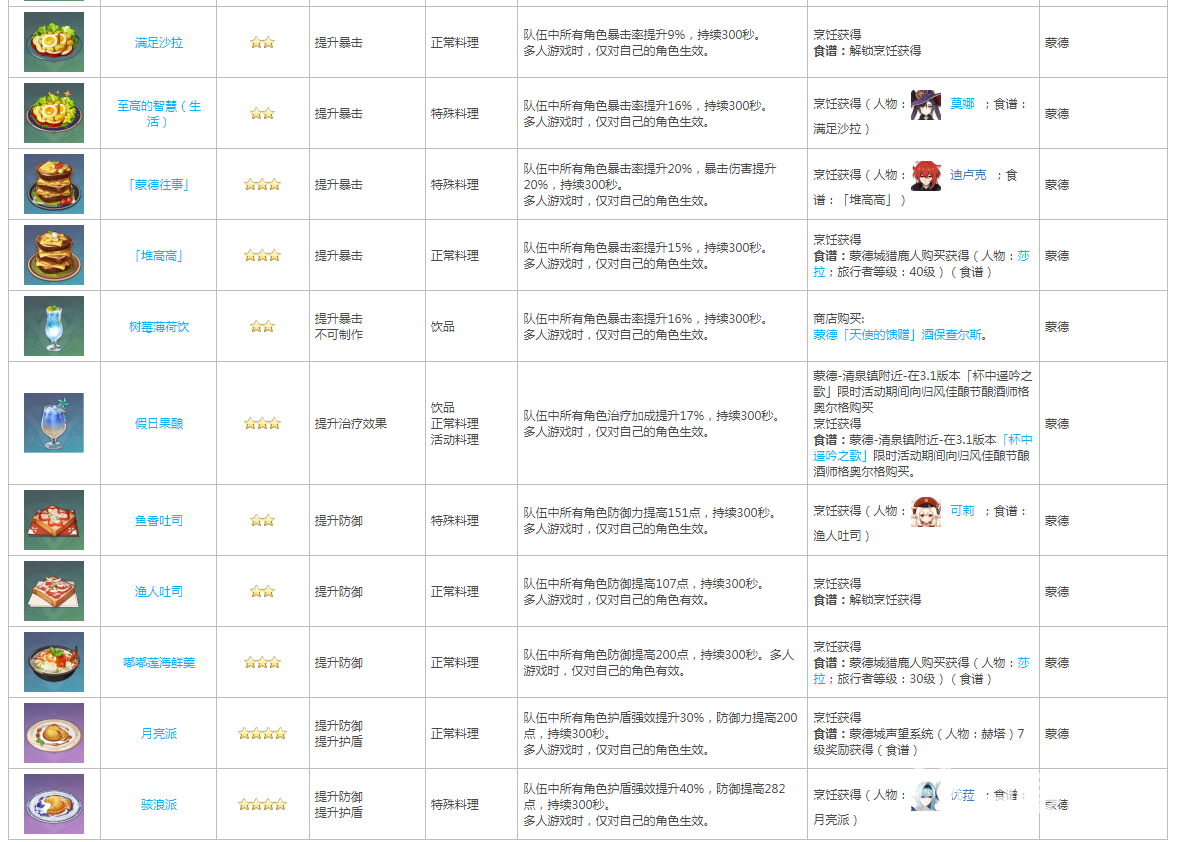Follow the 迪卢克 character link
This screenshot has width=1180, height=842.
[967, 175]
